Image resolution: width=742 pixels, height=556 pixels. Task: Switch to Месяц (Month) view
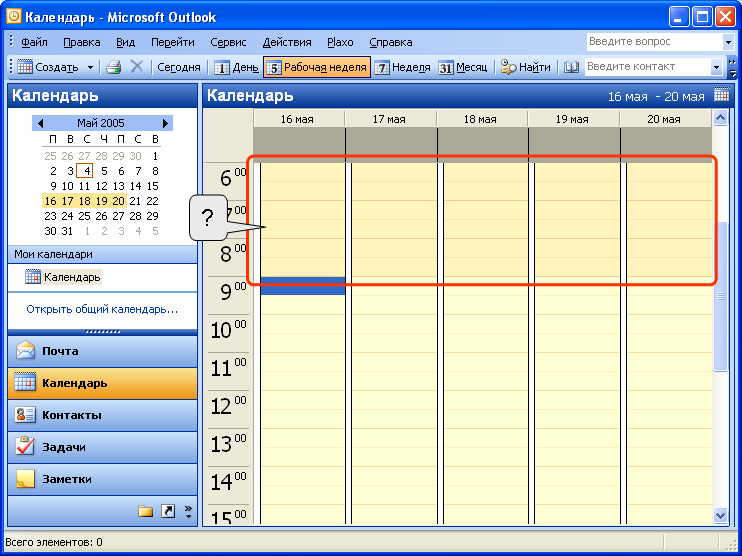(x=463, y=68)
